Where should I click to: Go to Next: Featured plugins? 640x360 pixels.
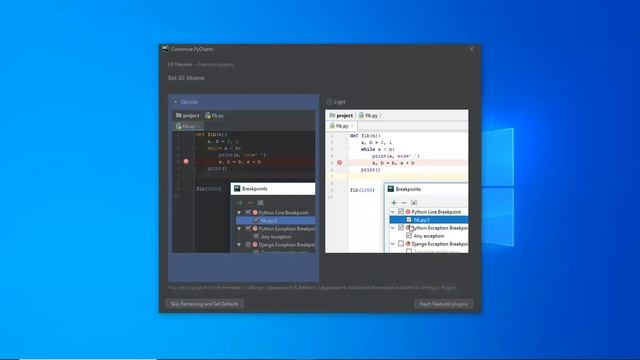pyautogui.click(x=444, y=304)
